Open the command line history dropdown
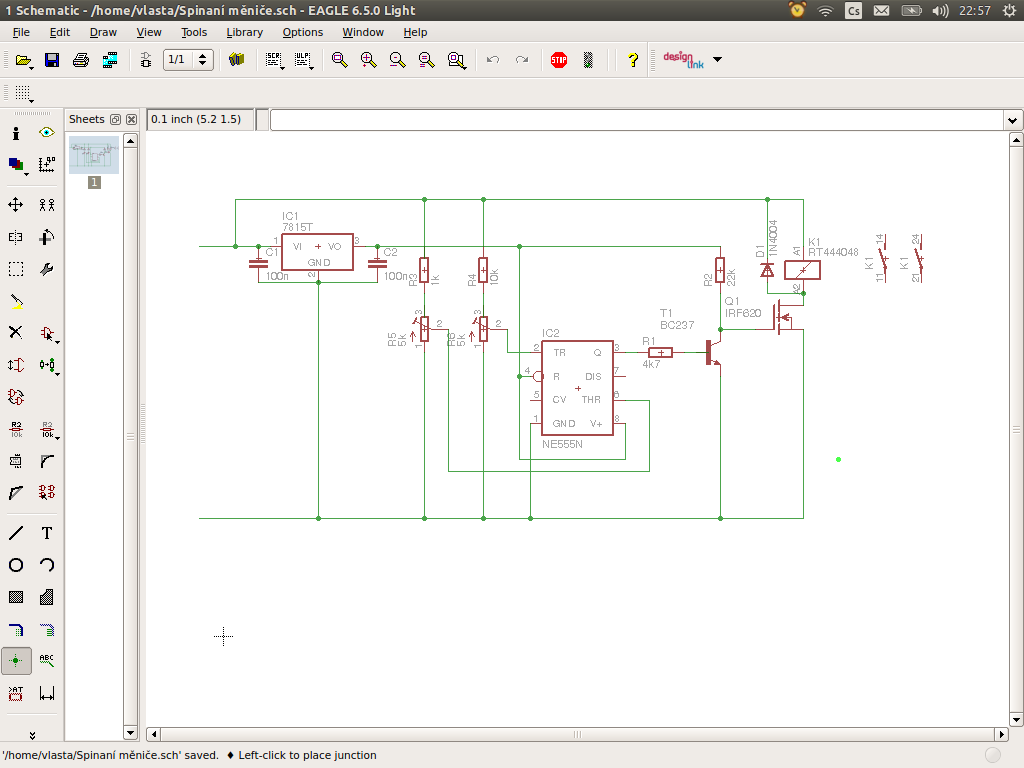The width and height of the screenshot is (1024, 768). (x=1011, y=120)
